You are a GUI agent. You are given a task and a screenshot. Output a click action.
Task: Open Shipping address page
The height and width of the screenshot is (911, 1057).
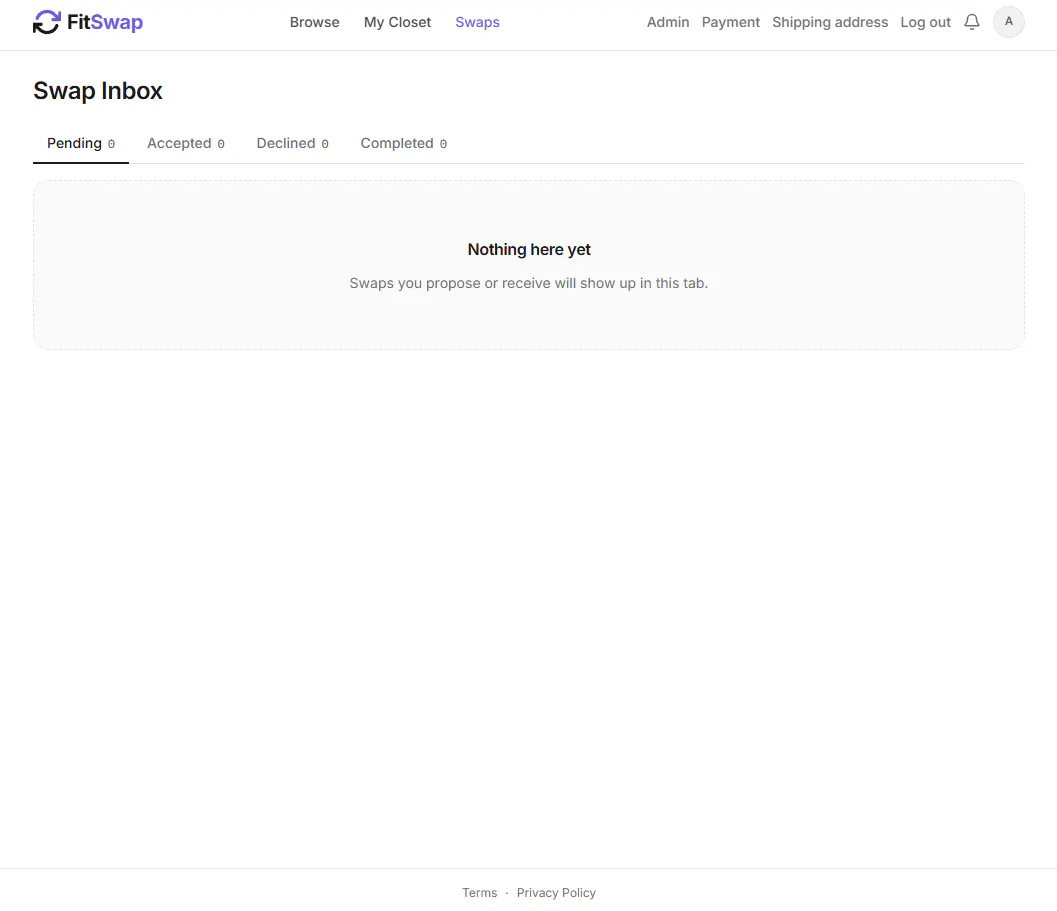pos(830,22)
